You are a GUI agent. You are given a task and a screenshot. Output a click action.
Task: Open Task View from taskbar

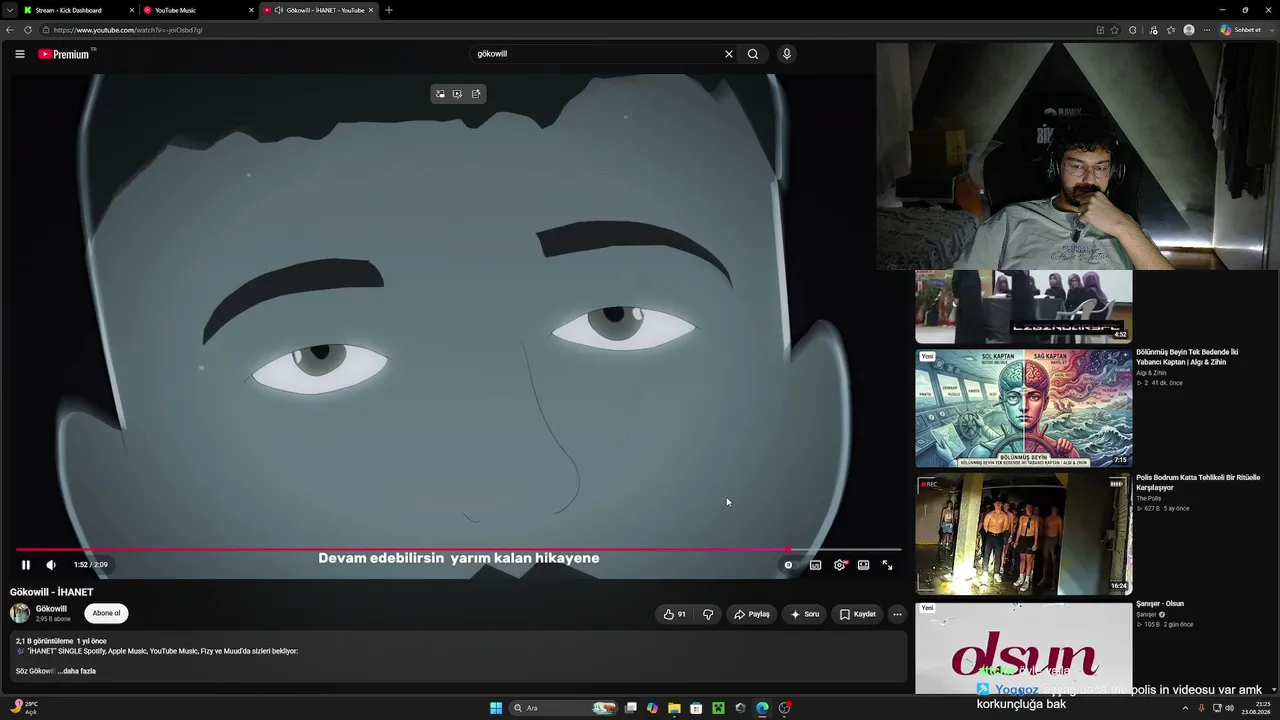pos(630,708)
